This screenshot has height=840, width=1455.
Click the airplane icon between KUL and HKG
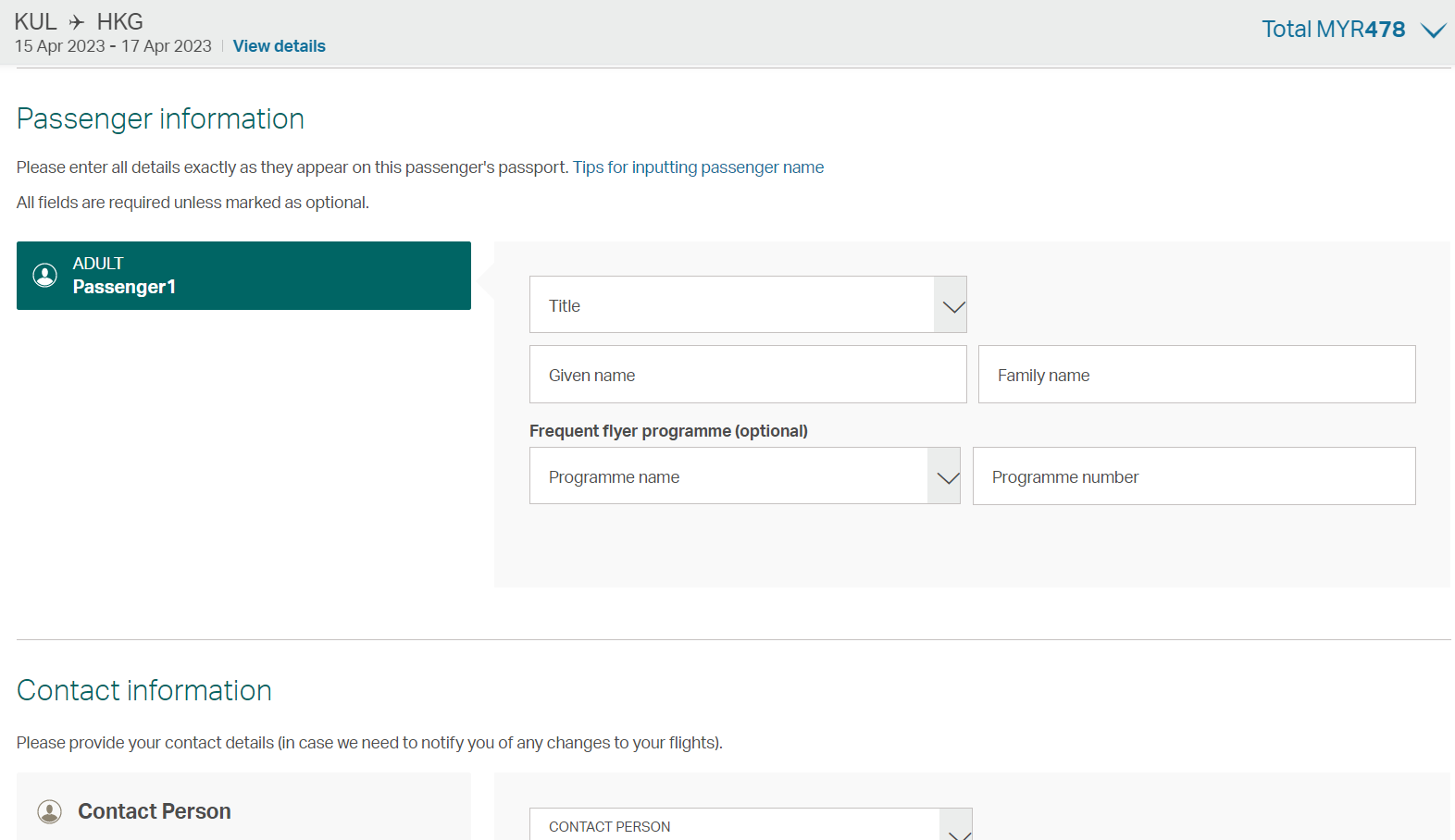pyautogui.click(x=77, y=22)
